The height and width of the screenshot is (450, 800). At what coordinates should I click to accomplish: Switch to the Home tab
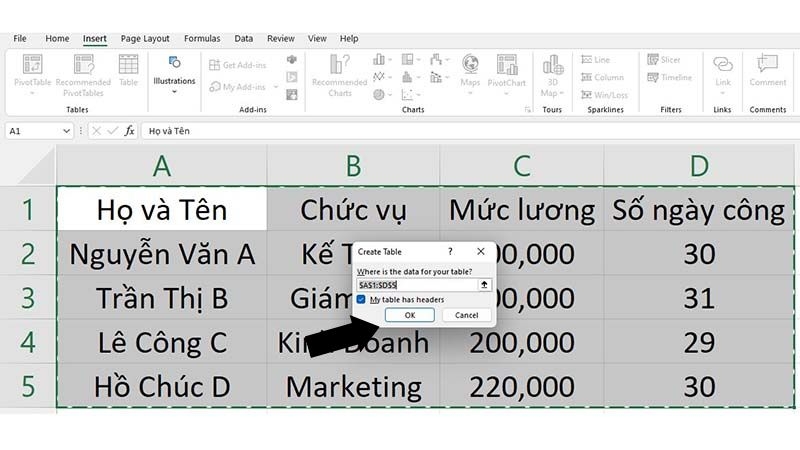[x=57, y=38]
